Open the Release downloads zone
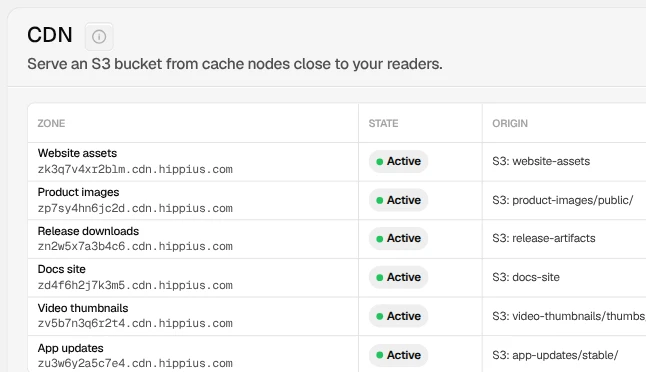The image size is (646, 372). pyautogui.click(x=88, y=231)
